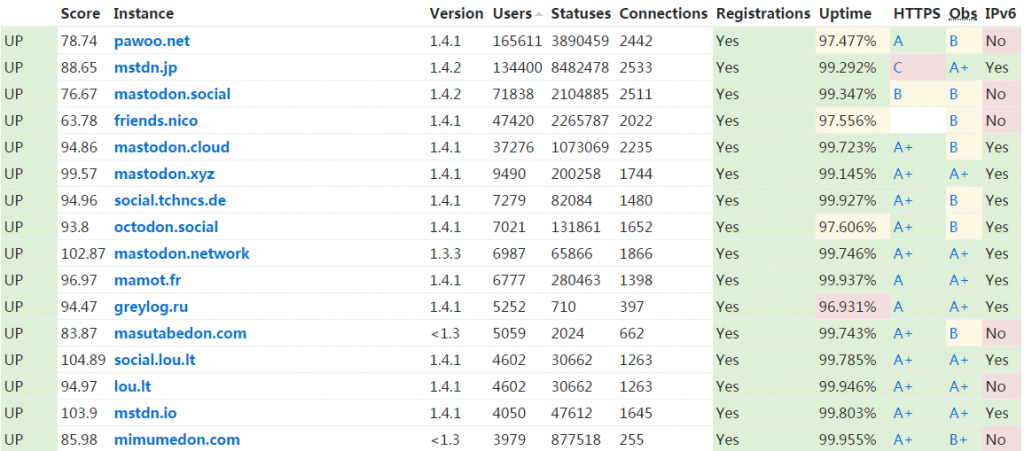
Task: Click the Obs column header
Action: pyautogui.click(x=963, y=13)
